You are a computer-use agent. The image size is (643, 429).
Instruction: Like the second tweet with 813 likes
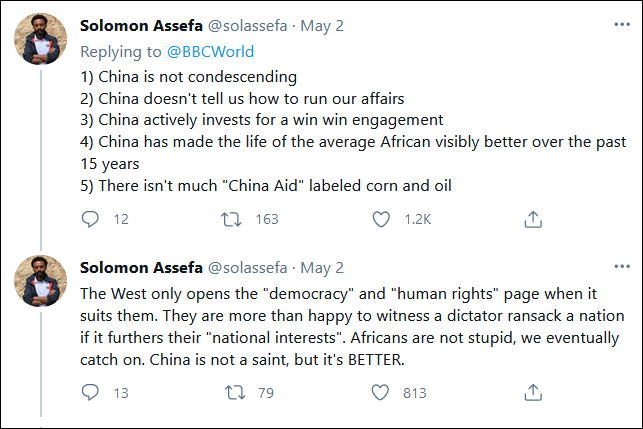tap(380, 392)
